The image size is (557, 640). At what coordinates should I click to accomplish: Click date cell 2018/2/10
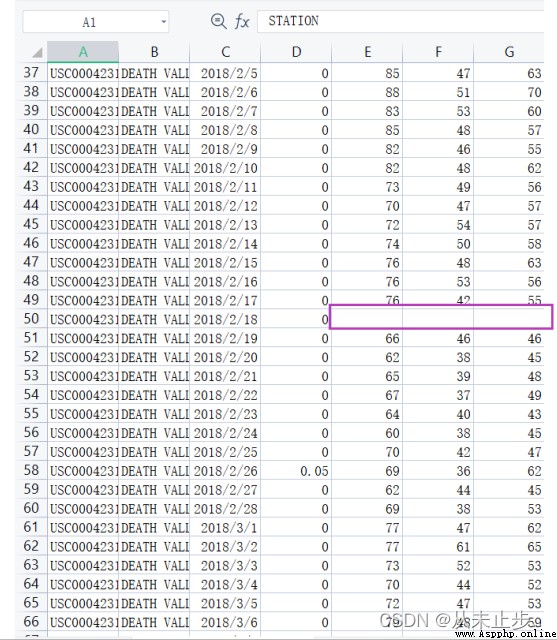(x=225, y=168)
